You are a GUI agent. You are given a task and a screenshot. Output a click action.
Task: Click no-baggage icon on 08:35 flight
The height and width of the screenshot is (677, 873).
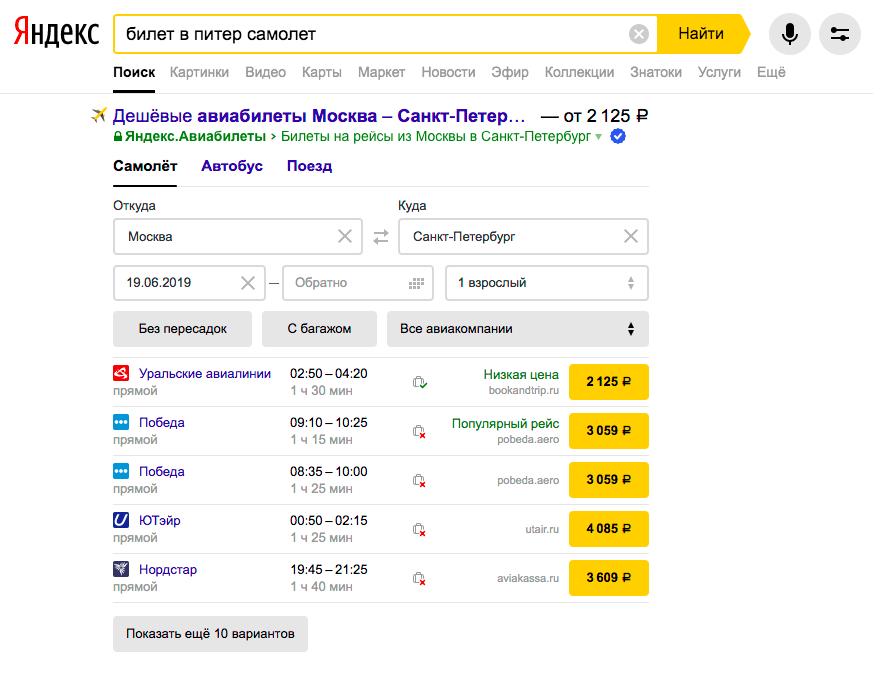419,480
